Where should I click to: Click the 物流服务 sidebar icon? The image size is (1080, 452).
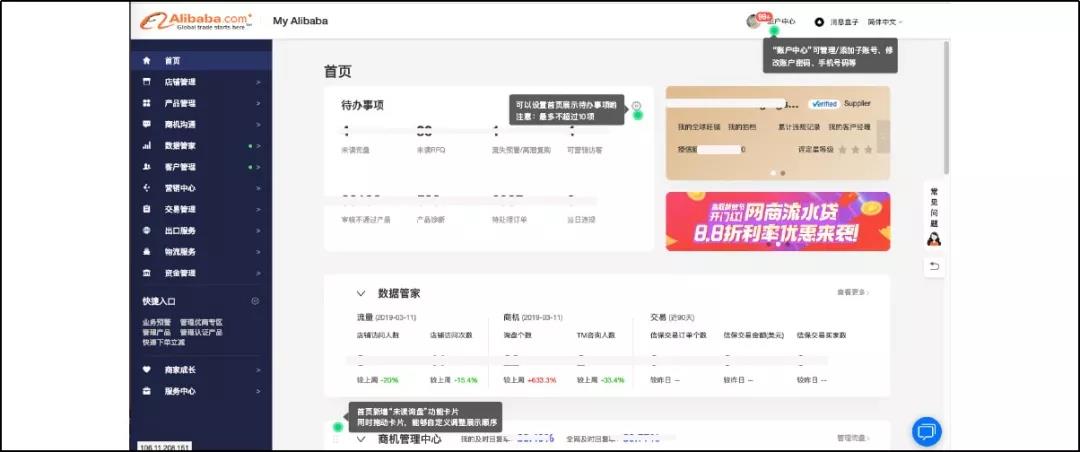[x=147, y=252]
